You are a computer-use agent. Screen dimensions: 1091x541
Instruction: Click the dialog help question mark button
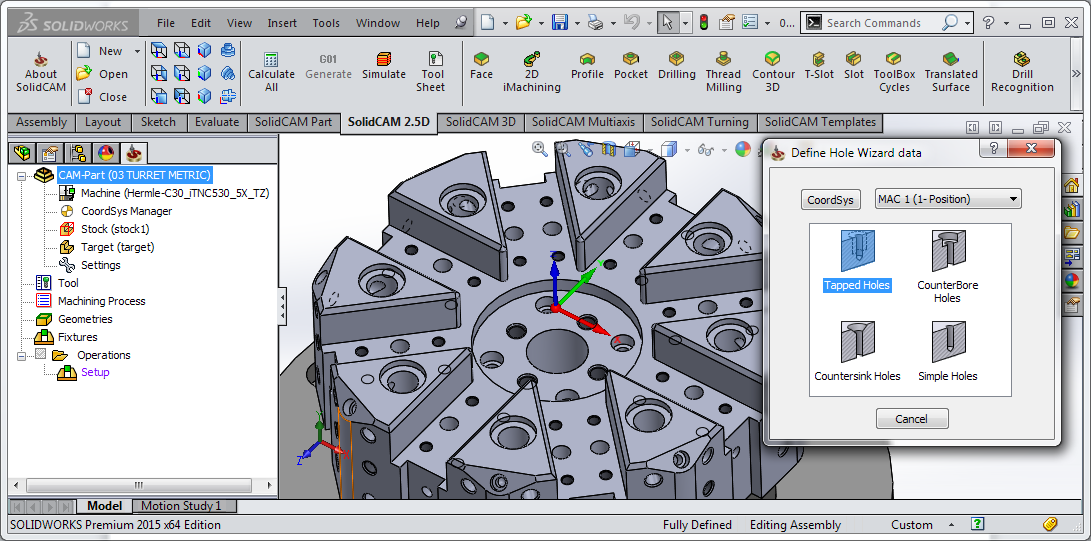tap(994, 148)
